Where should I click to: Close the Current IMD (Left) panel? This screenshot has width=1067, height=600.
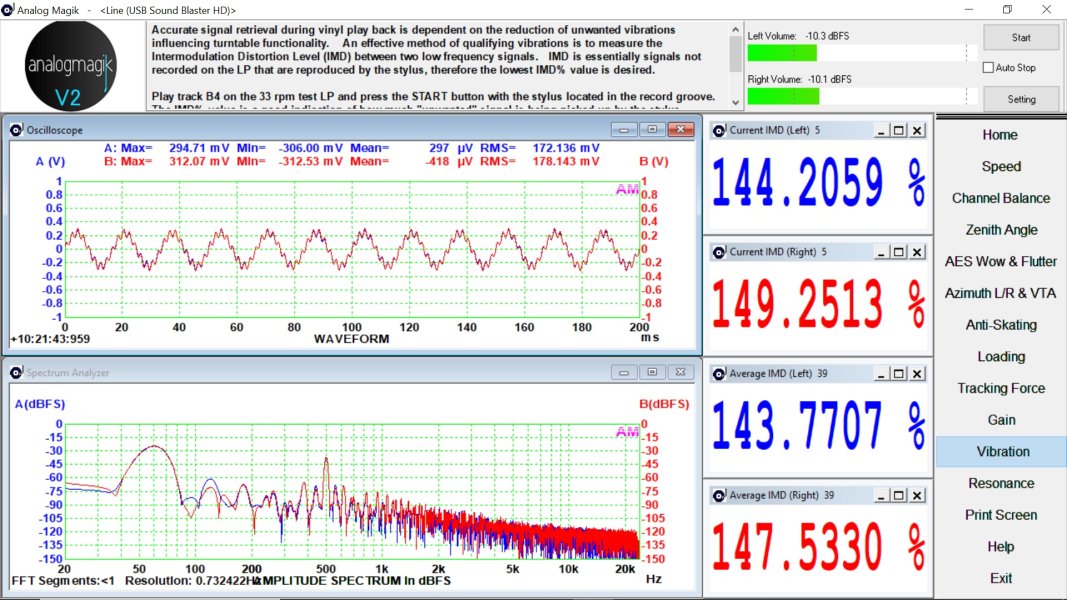pos(917,131)
